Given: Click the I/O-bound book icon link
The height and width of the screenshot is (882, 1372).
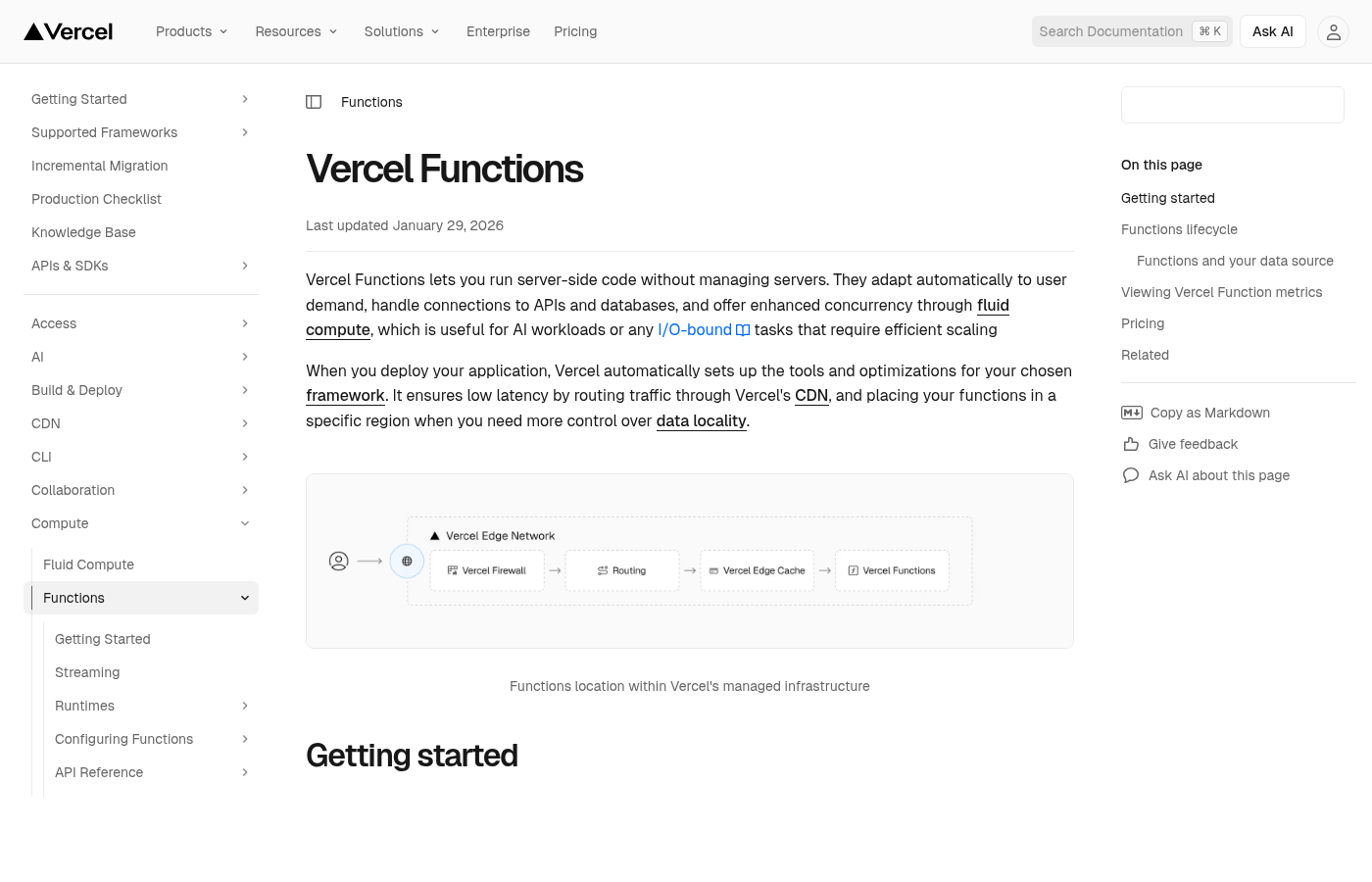Looking at the screenshot, I should coord(742,330).
